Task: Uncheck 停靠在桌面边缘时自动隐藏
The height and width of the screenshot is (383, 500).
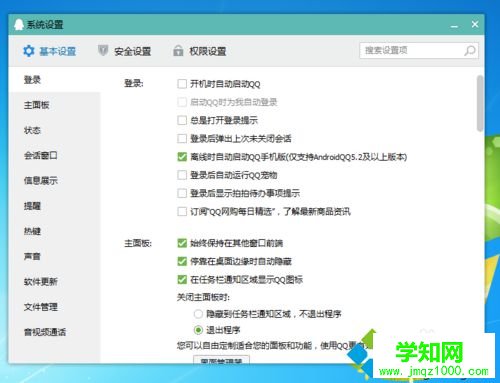Action: (182, 261)
